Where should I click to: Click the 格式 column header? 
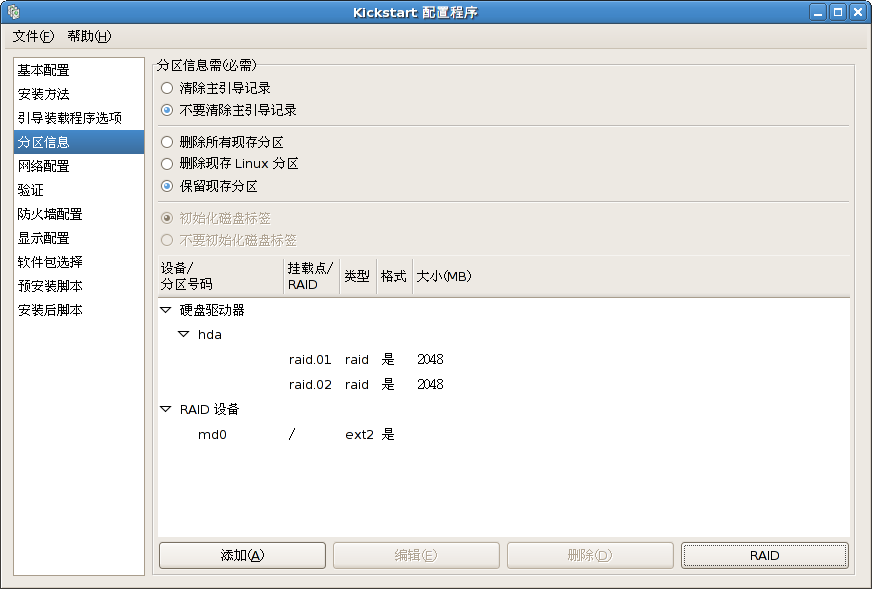(394, 276)
